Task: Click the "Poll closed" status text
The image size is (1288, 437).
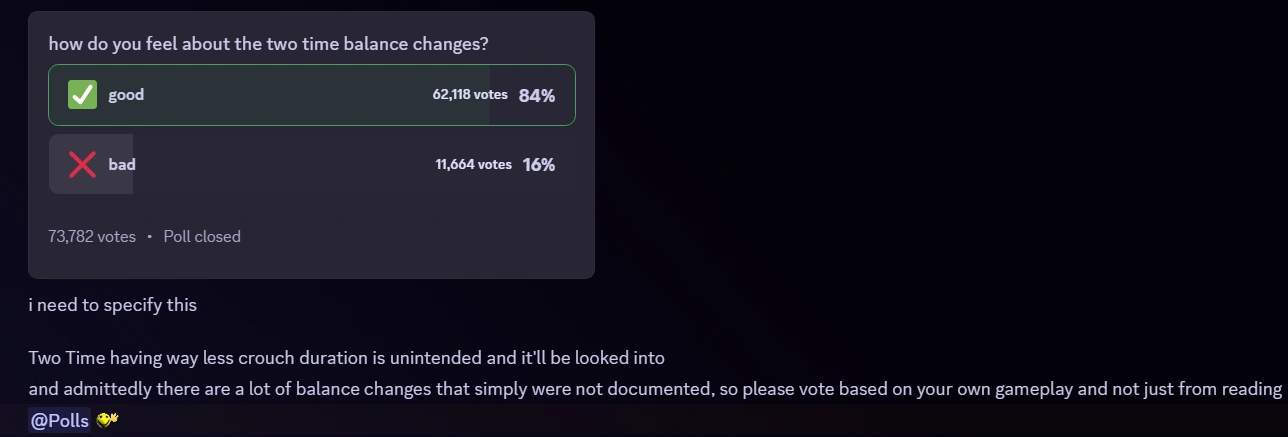Action: tap(202, 237)
